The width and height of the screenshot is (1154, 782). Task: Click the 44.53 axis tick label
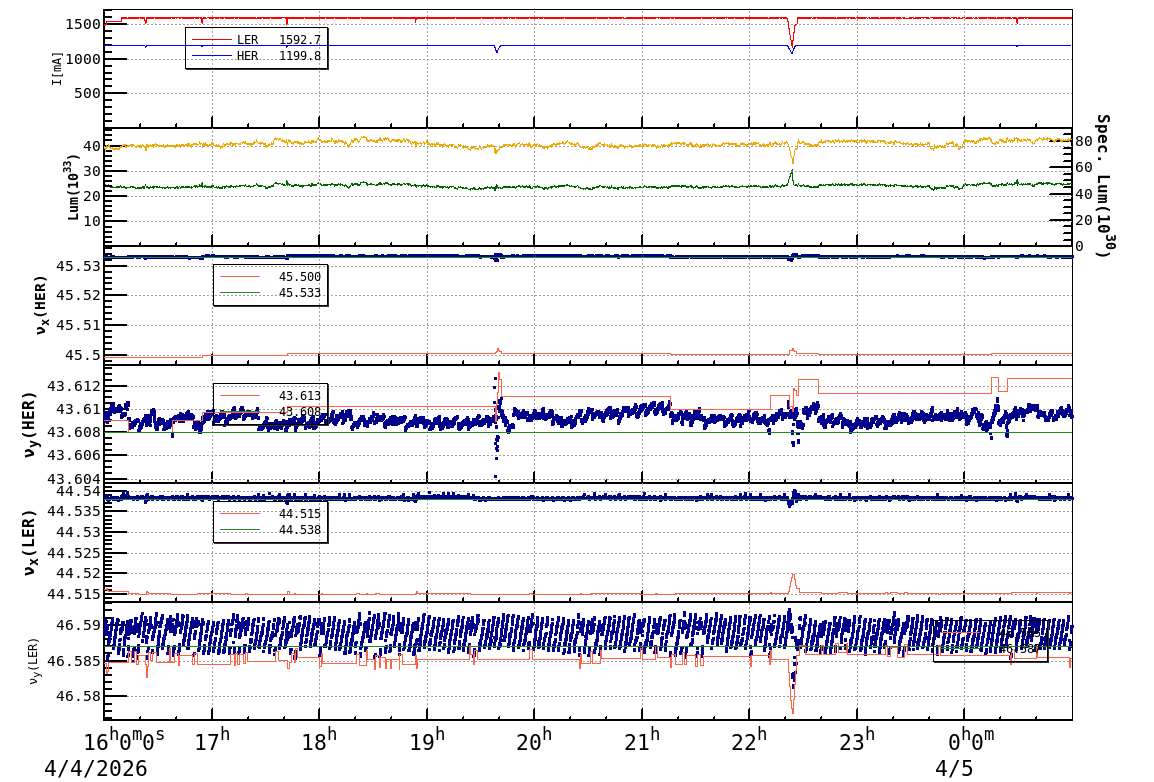click(x=79, y=532)
